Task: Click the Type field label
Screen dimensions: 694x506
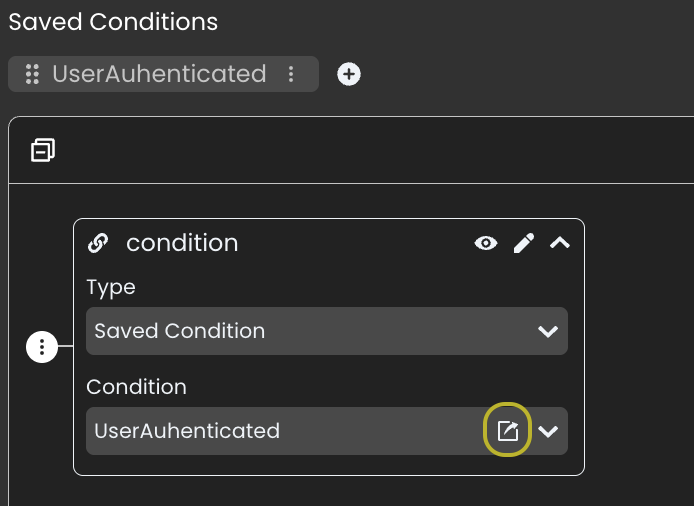Action: point(111,287)
